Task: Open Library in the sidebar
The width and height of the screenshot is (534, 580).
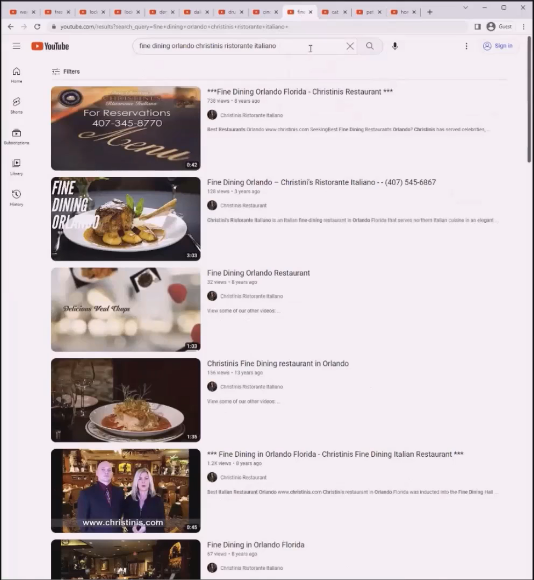Action: pyautogui.click(x=16, y=167)
